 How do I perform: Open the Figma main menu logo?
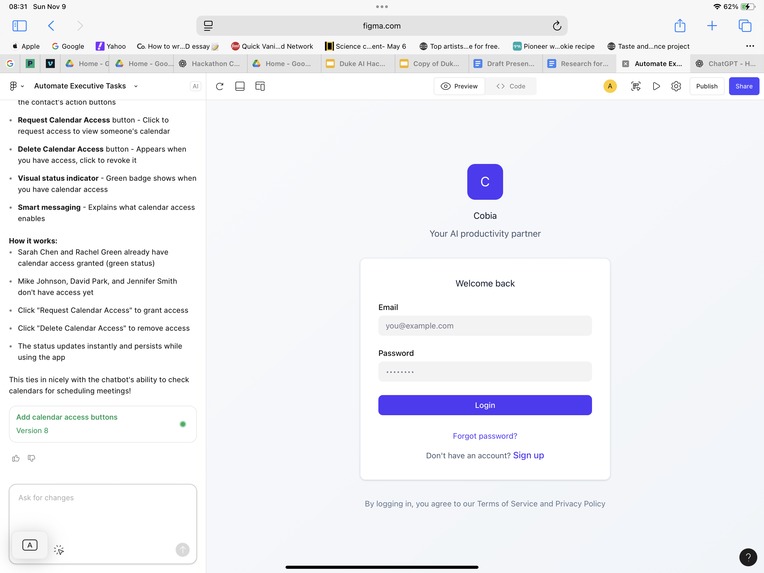(13, 86)
